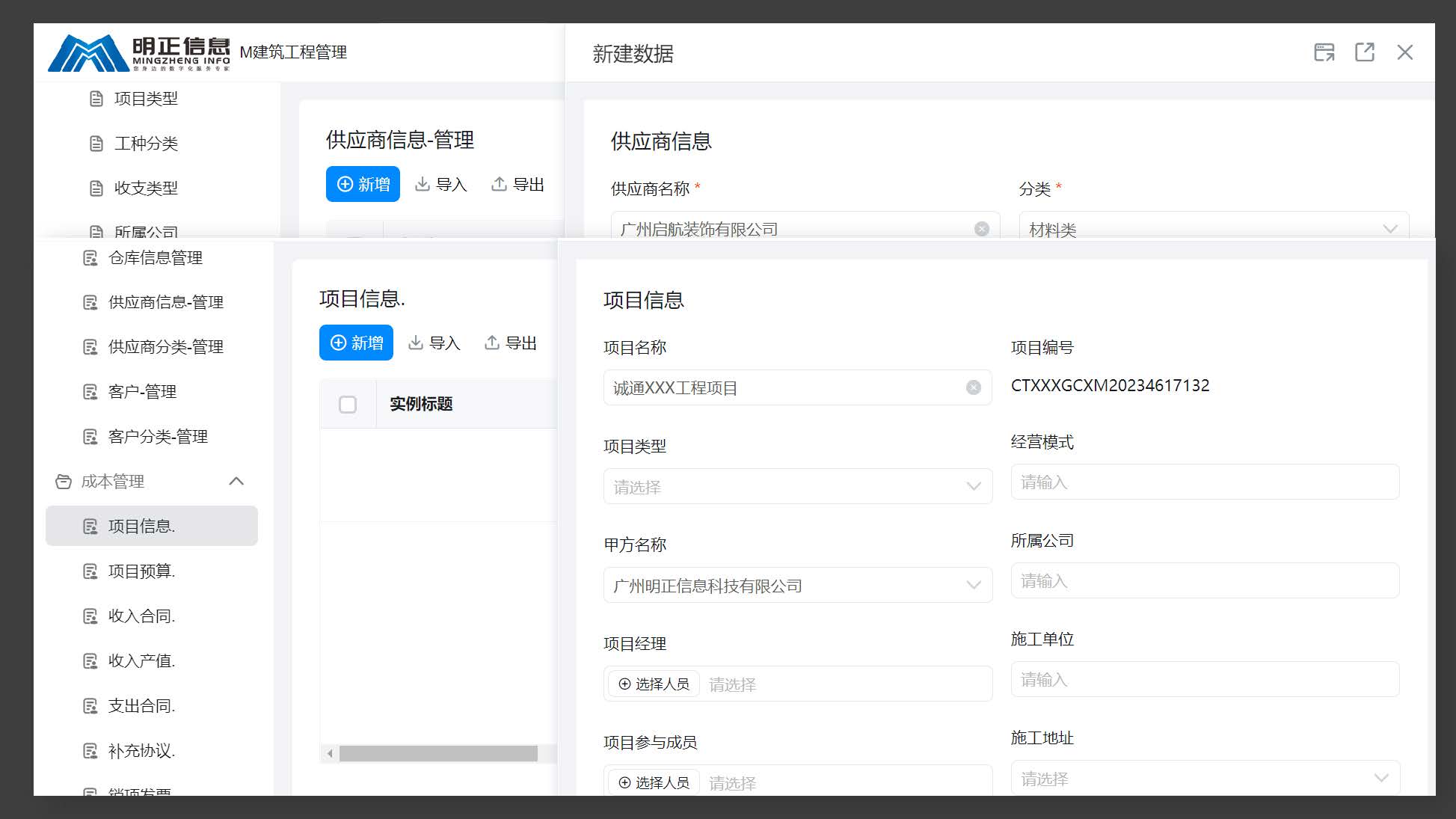This screenshot has height=819, width=1456.
Task: Click the pop-out external link icon
Action: pyautogui.click(x=1365, y=52)
